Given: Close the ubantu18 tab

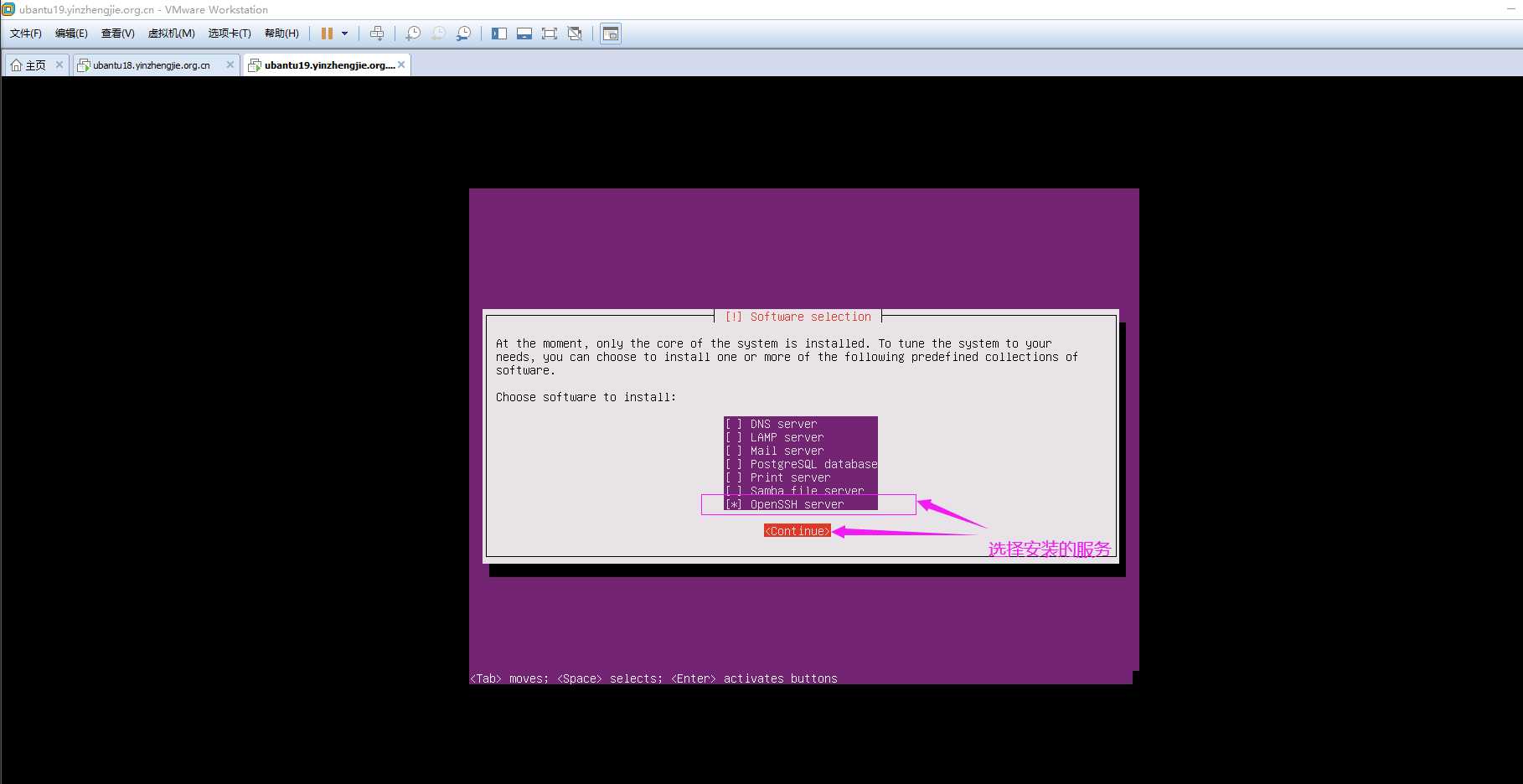Looking at the screenshot, I should [x=230, y=64].
